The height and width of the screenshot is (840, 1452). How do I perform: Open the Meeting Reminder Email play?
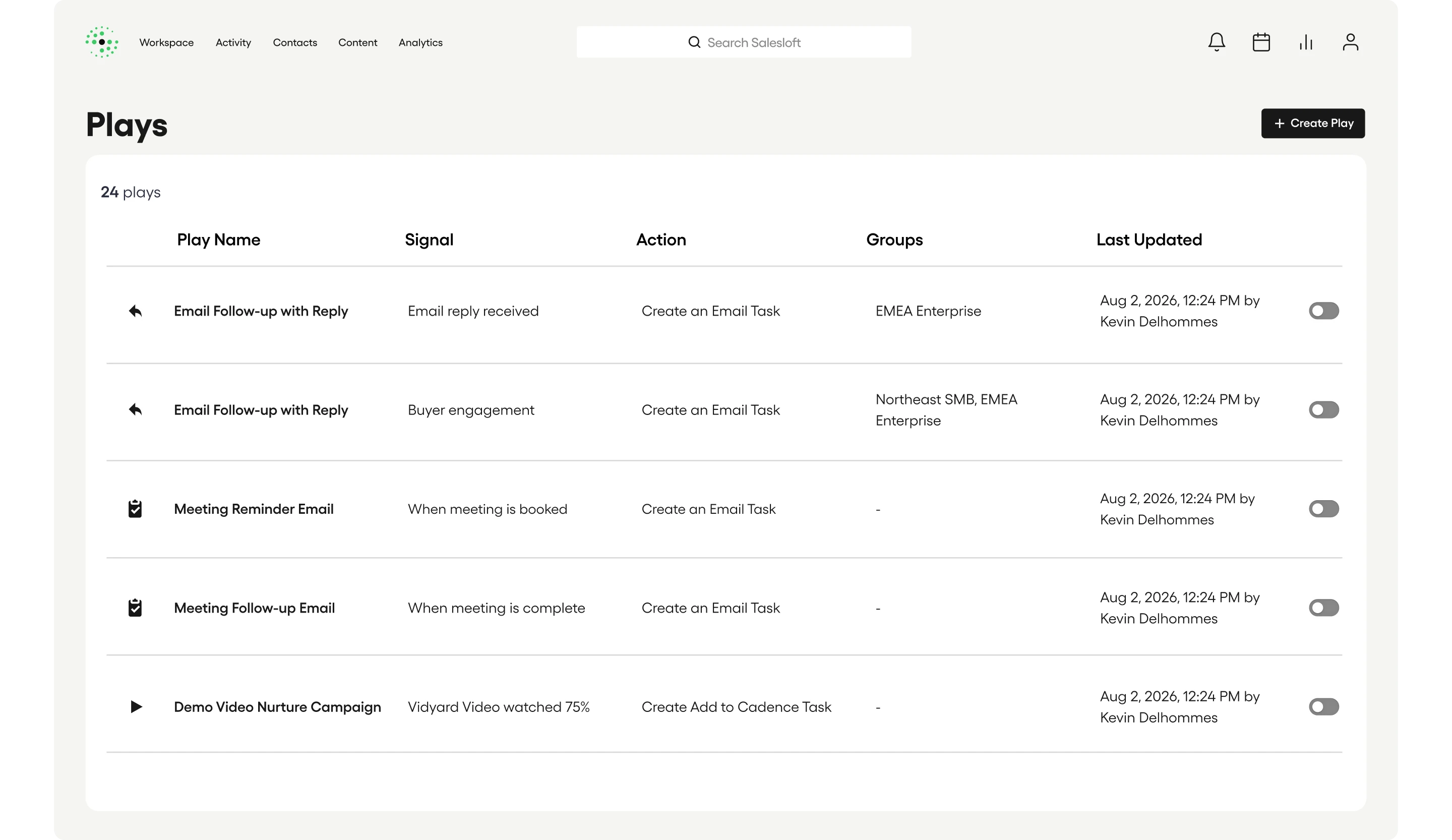(254, 509)
